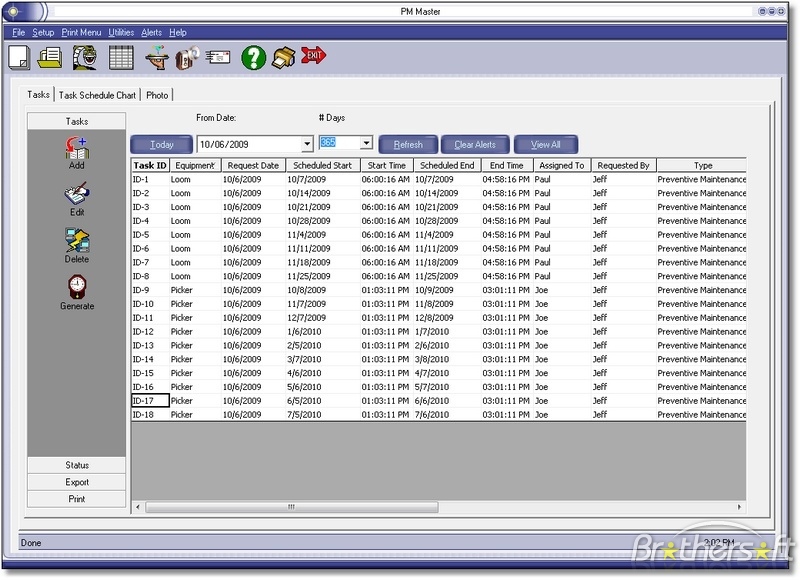This screenshot has height=580, width=800.
Task: Click the horizontal scrollbar thumb under the table
Action: click(292, 507)
